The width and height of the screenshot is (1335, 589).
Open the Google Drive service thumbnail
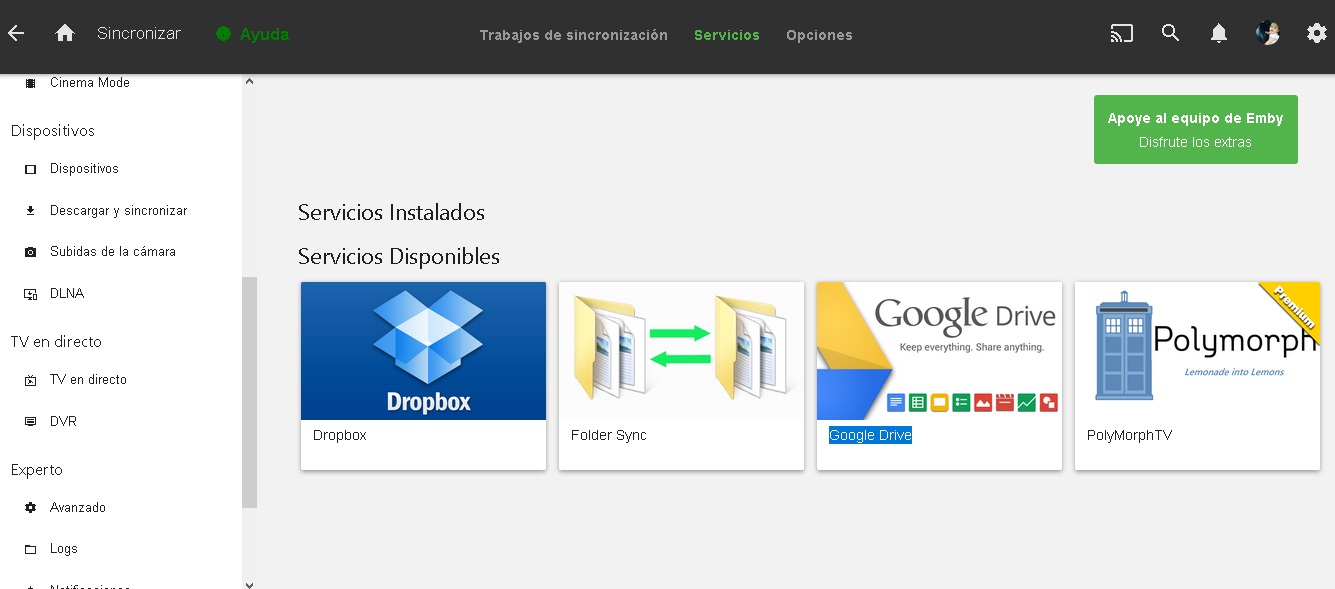[x=939, y=351]
